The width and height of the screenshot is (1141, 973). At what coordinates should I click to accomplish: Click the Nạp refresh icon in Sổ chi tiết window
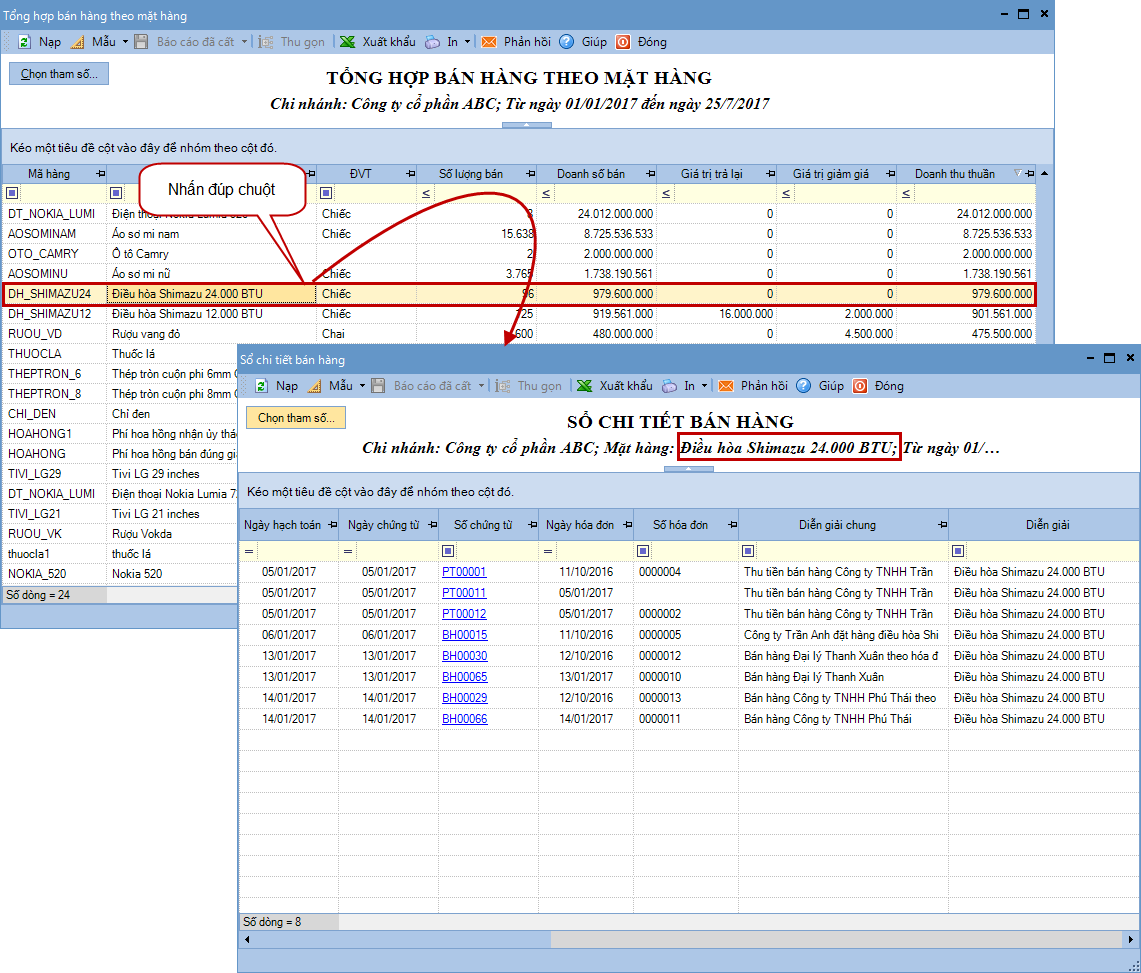click(261, 386)
